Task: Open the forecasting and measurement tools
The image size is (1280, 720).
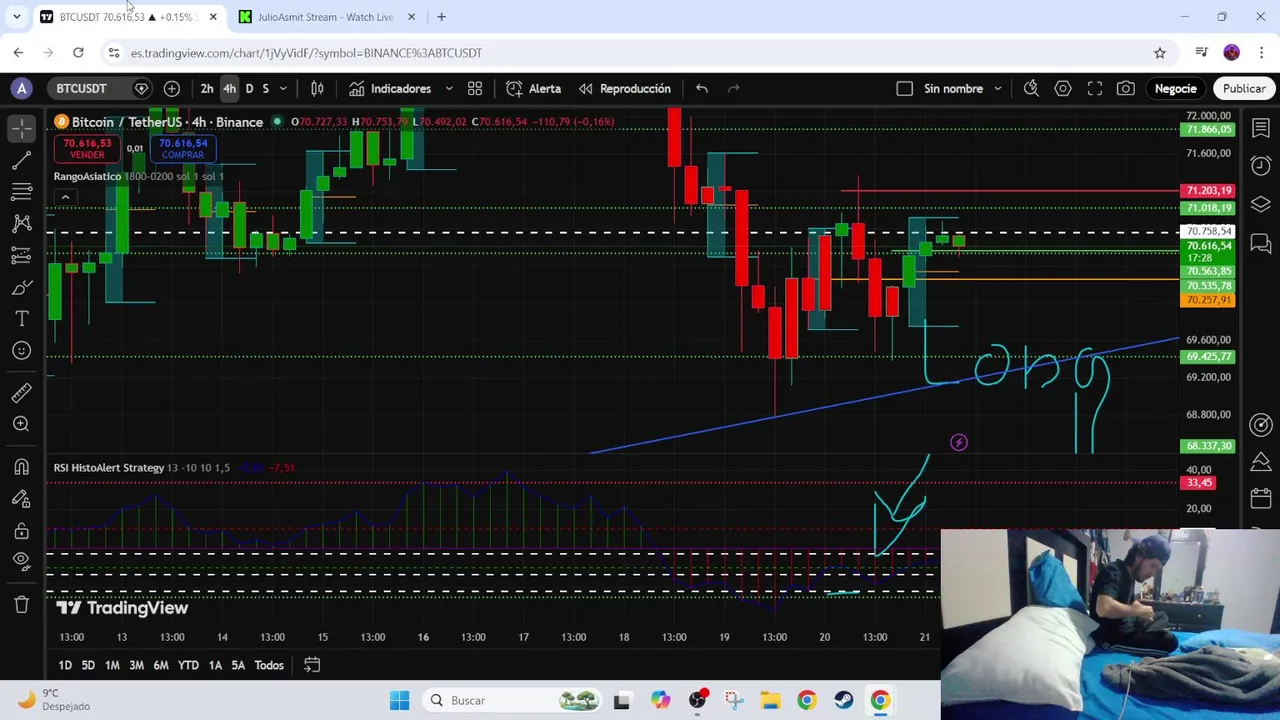Action: [22, 256]
